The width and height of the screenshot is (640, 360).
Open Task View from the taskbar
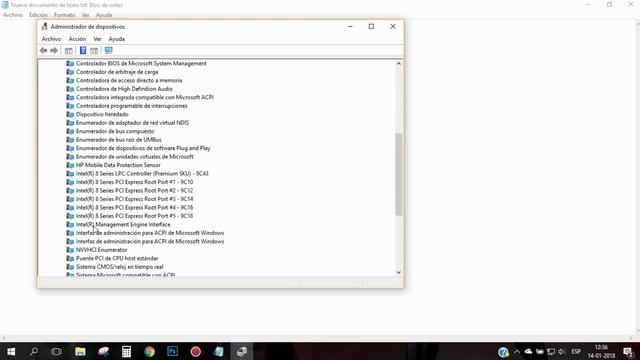point(56,351)
